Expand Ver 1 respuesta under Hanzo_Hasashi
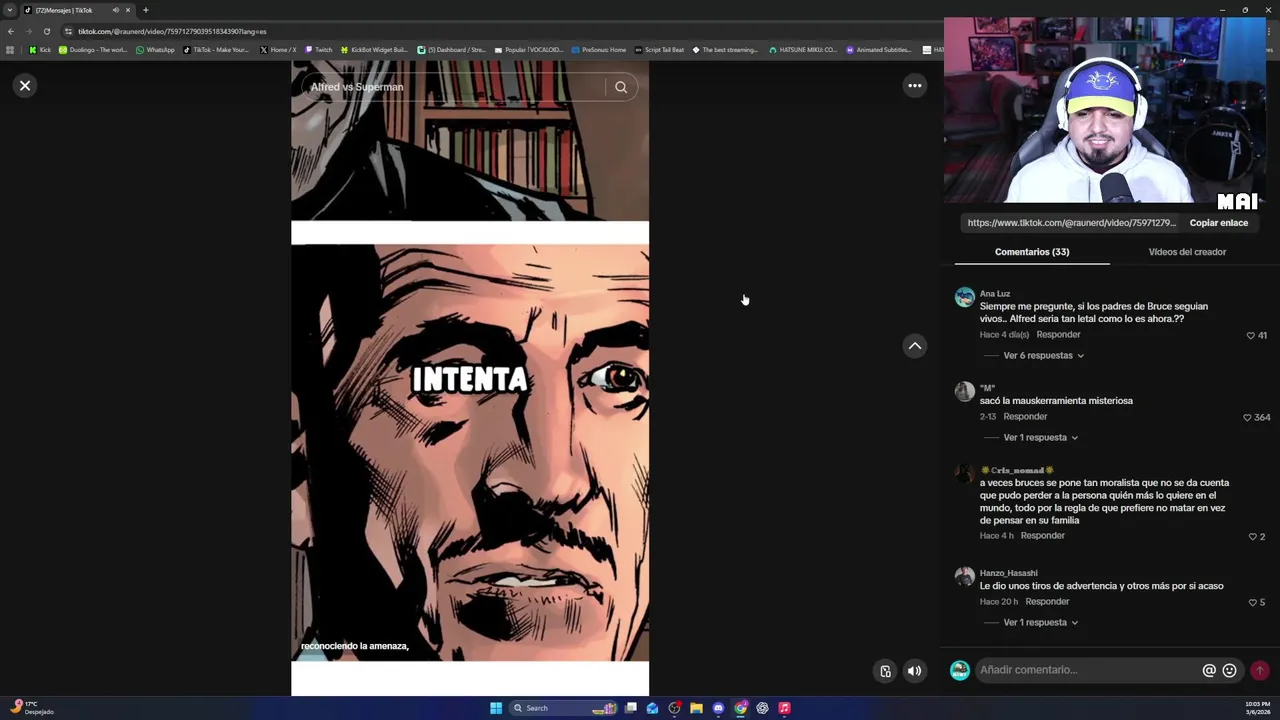1280x720 pixels. coord(1040,623)
